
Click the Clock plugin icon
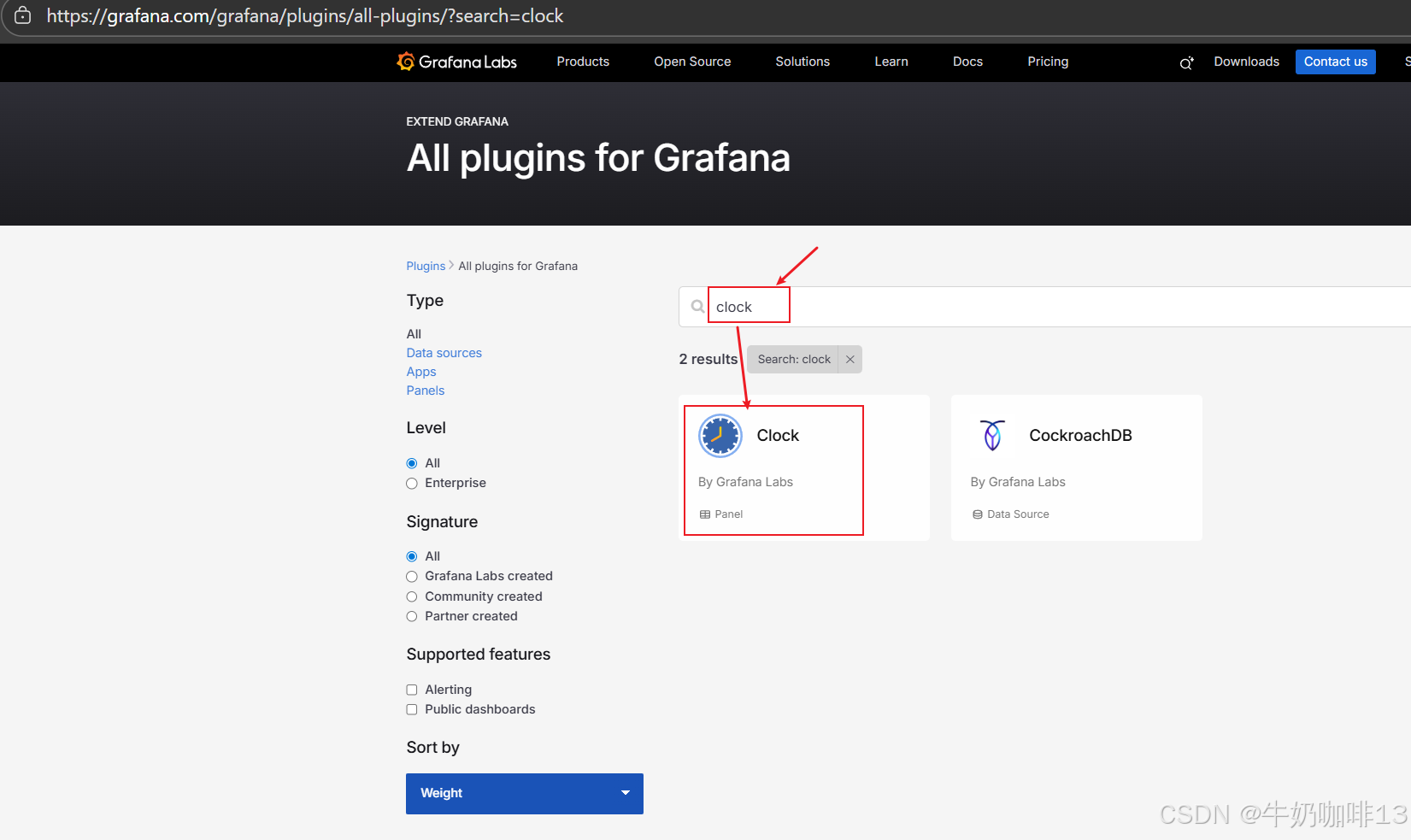[720, 436]
